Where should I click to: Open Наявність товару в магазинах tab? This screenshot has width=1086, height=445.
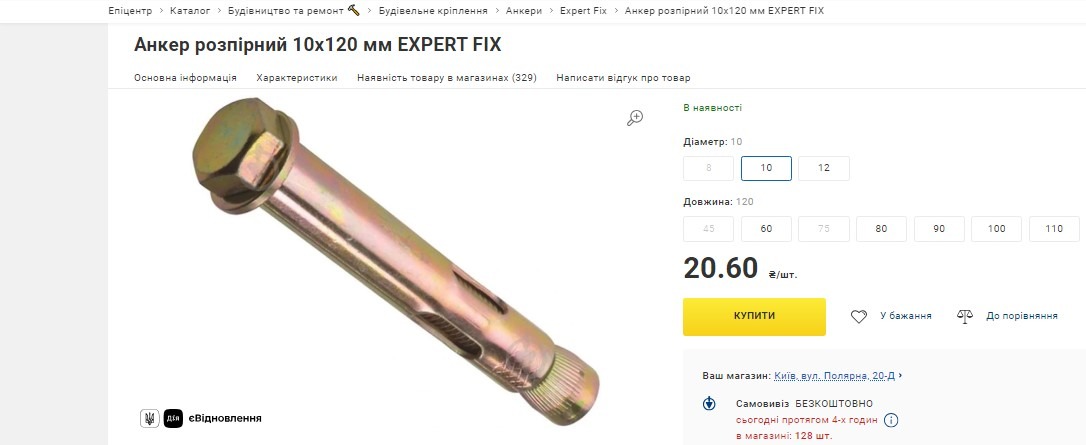pyautogui.click(x=447, y=78)
